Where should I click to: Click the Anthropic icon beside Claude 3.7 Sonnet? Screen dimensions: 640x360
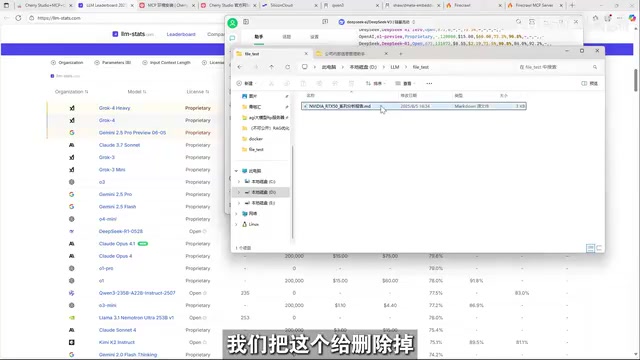(71, 145)
